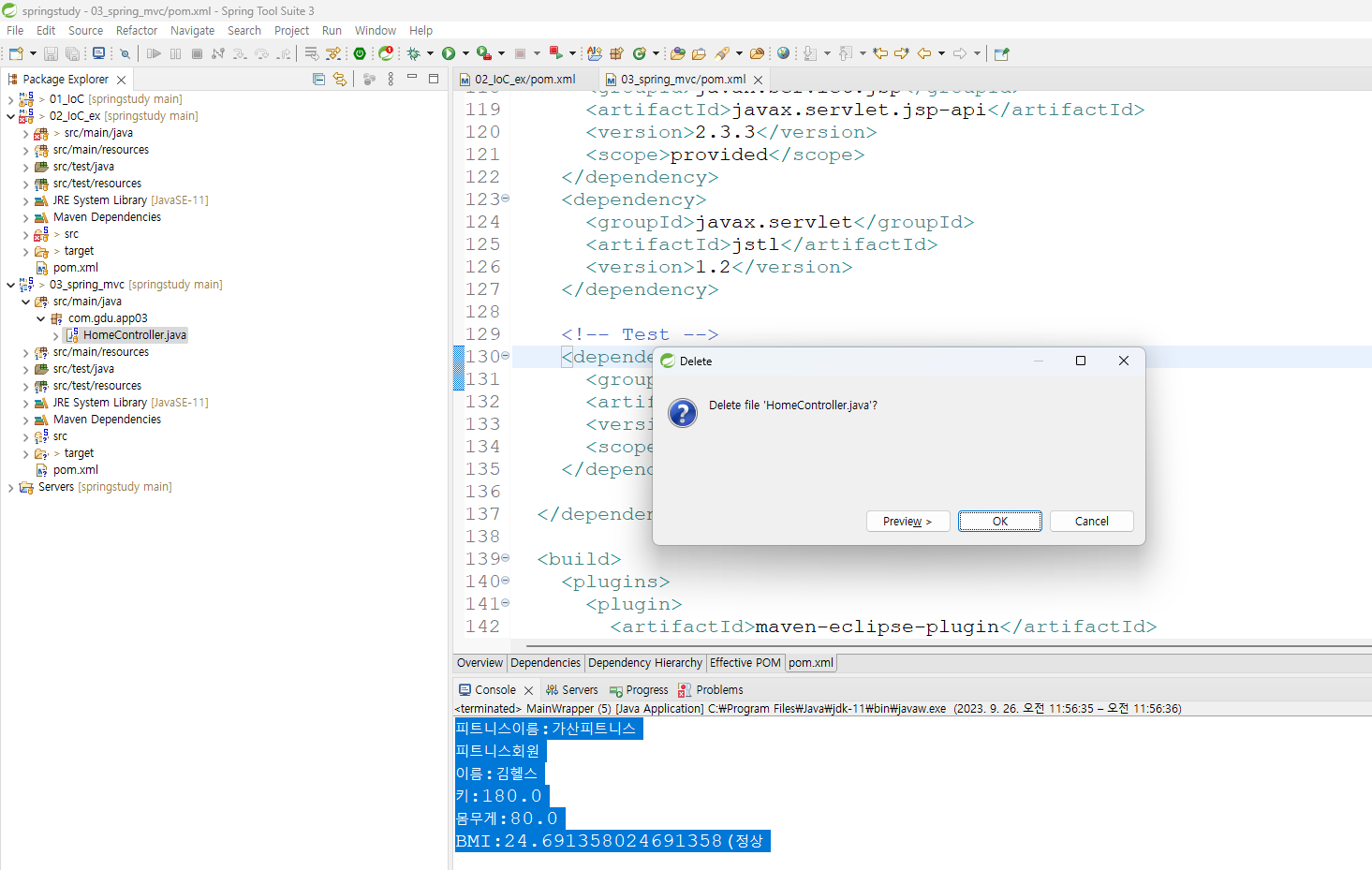Open the Problems view tab
The height and width of the screenshot is (870, 1372).
click(x=710, y=690)
